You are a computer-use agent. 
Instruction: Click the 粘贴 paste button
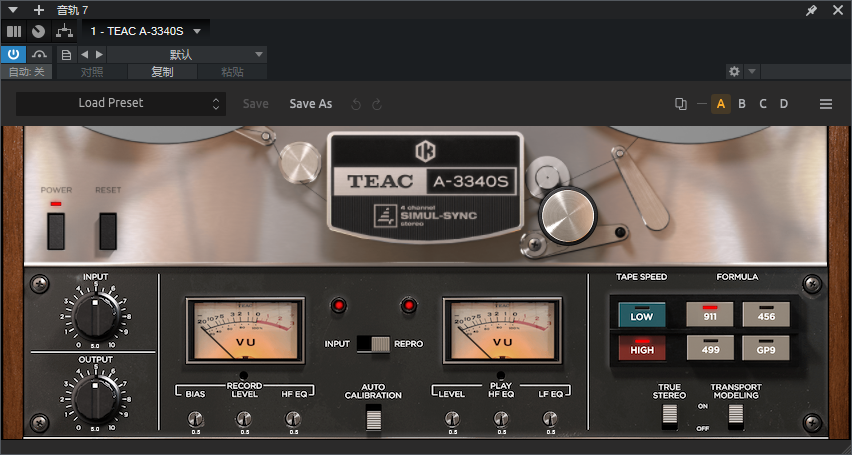click(x=233, y=72)
